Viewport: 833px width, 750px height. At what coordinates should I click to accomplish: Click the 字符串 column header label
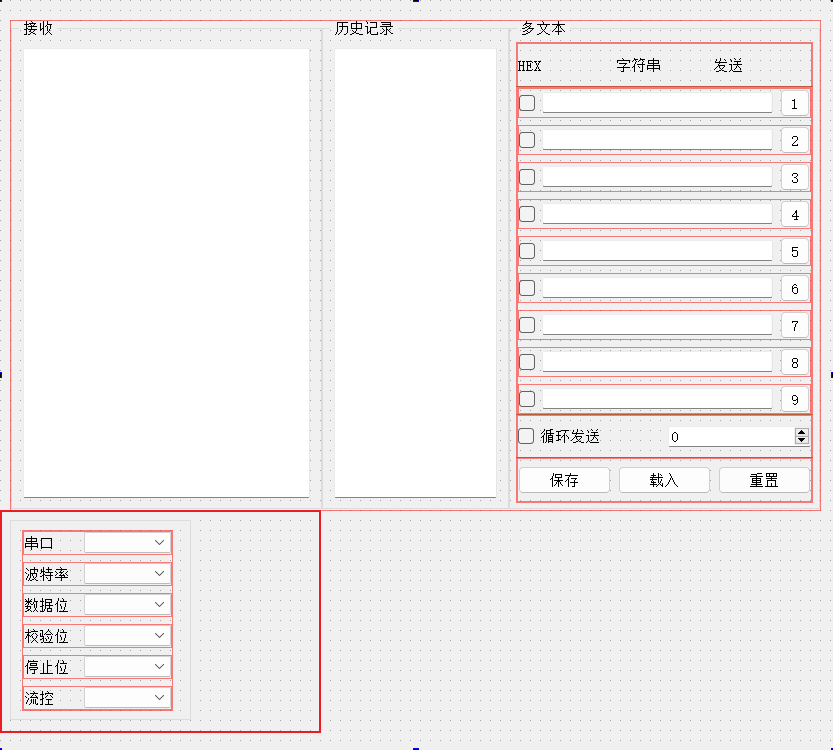(x=639, y=65)
